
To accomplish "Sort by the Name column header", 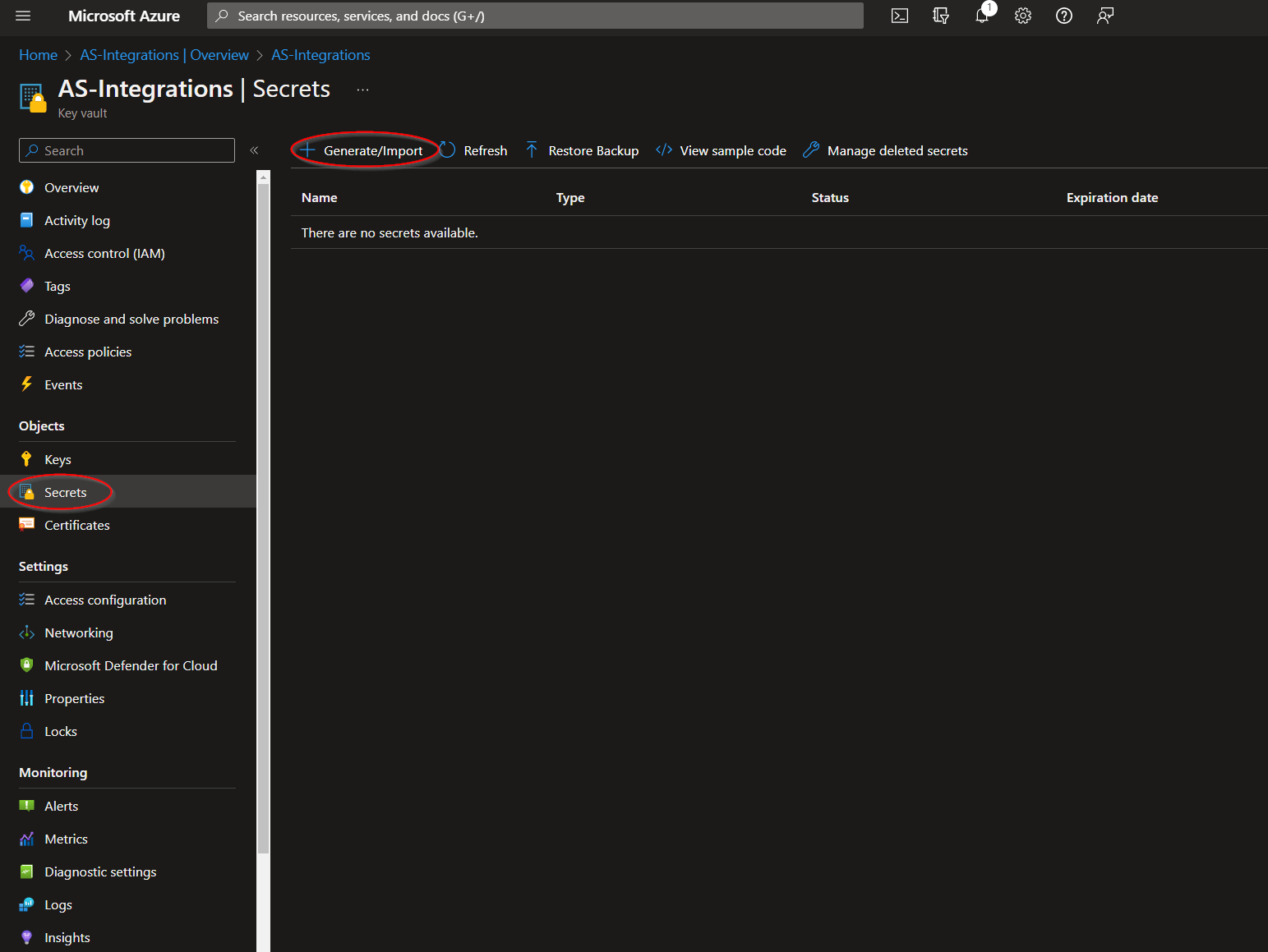I will pos(320,198).
